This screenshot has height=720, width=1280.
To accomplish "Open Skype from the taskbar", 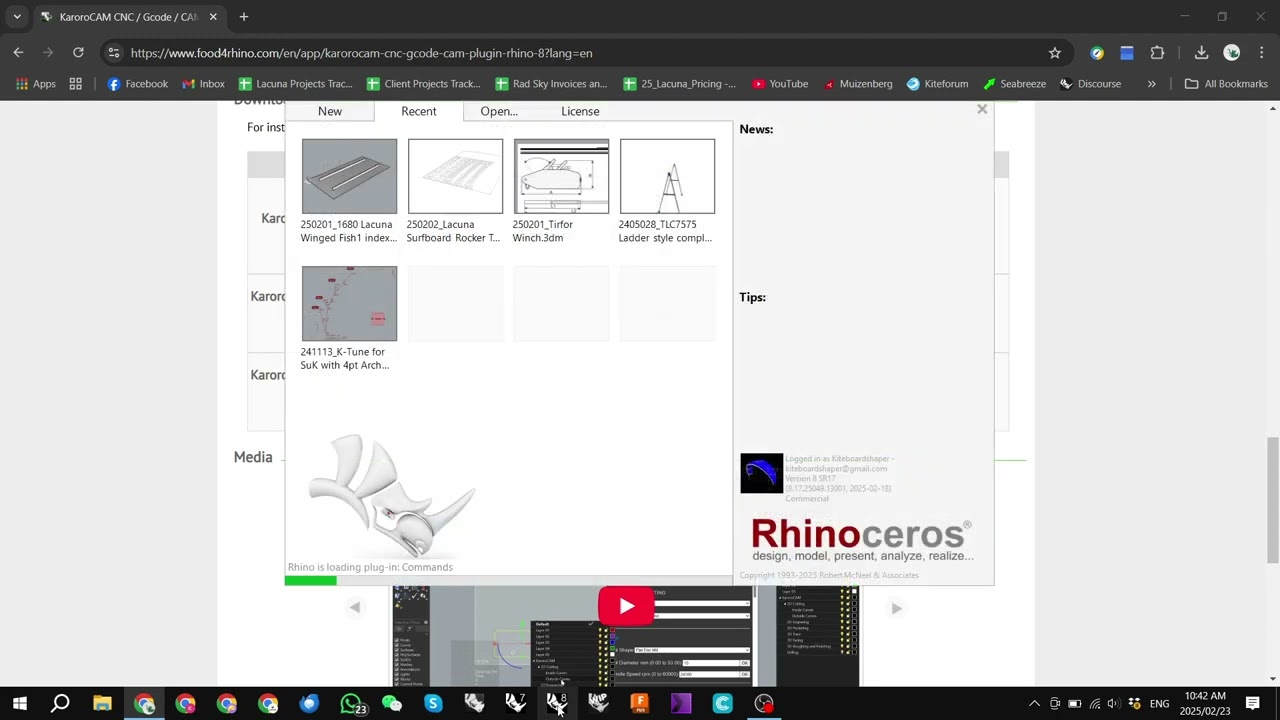I will 433,703.
